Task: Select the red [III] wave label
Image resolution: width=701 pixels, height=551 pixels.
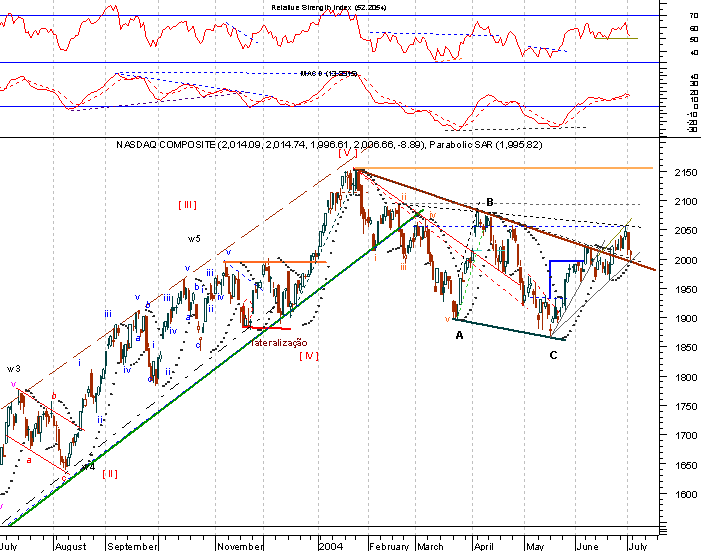Action: pos(187,205)
